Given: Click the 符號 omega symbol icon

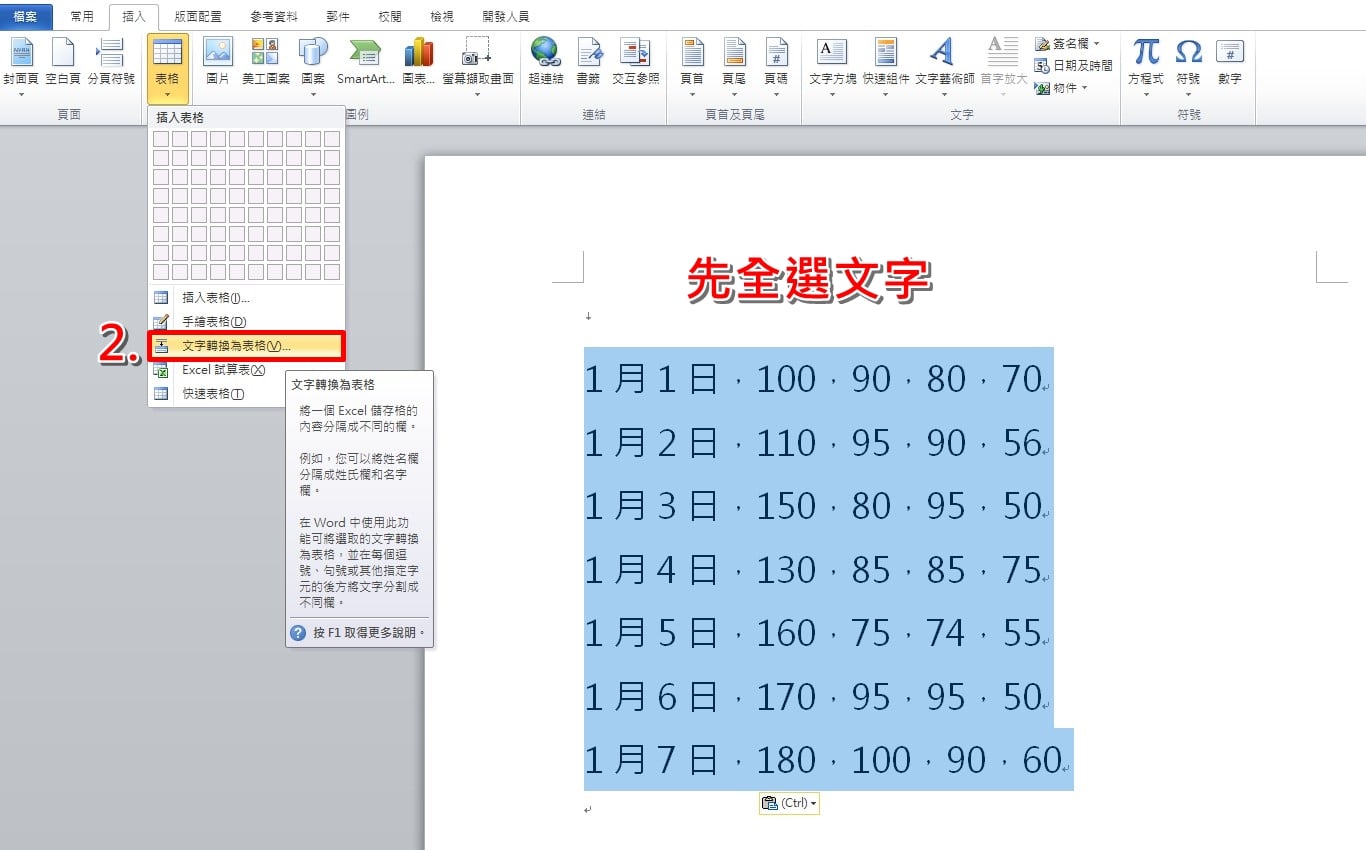Looking at the screenshot, I should tap(1188, 52).
